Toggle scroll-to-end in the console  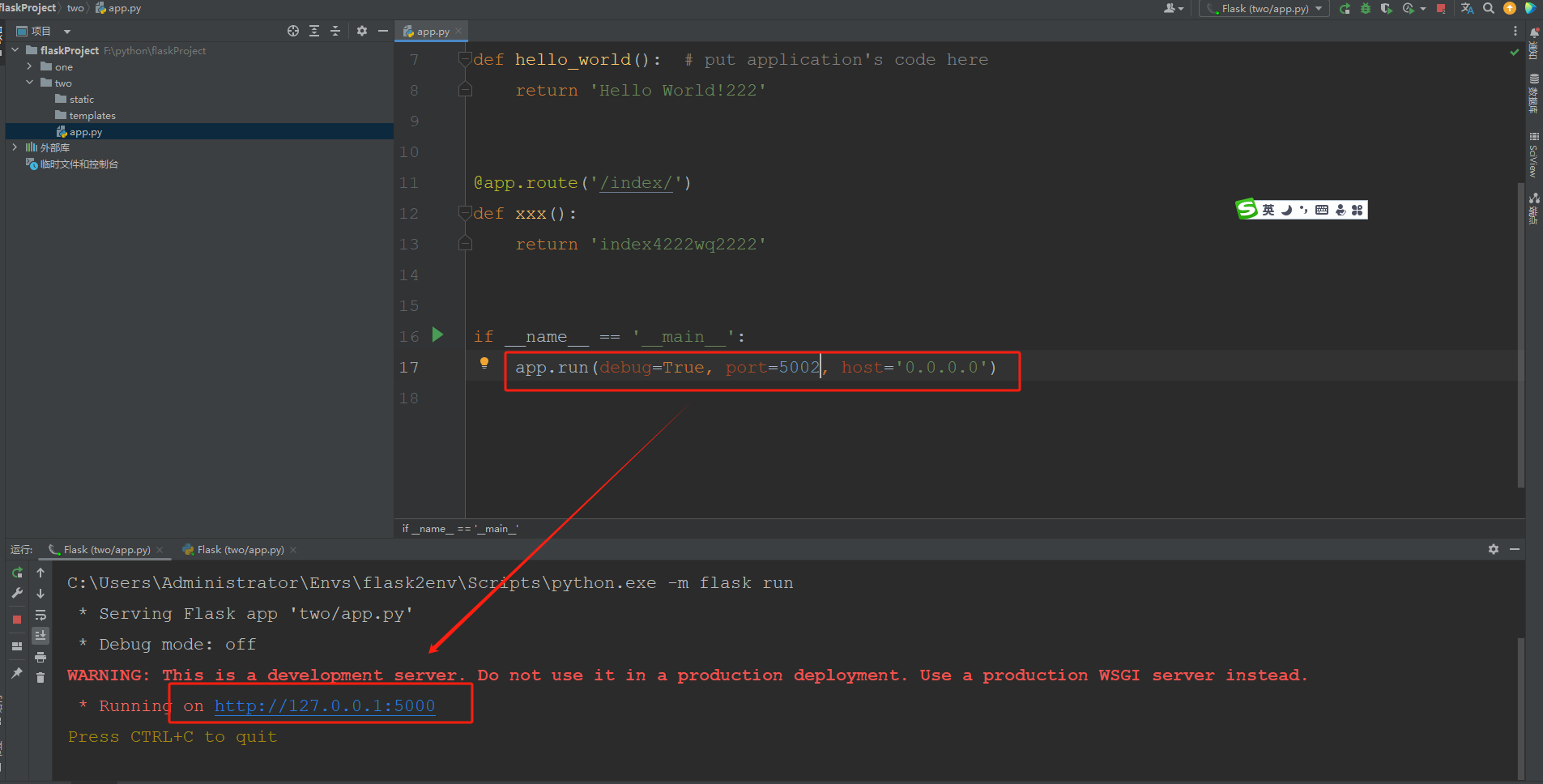tap(40, 636)
